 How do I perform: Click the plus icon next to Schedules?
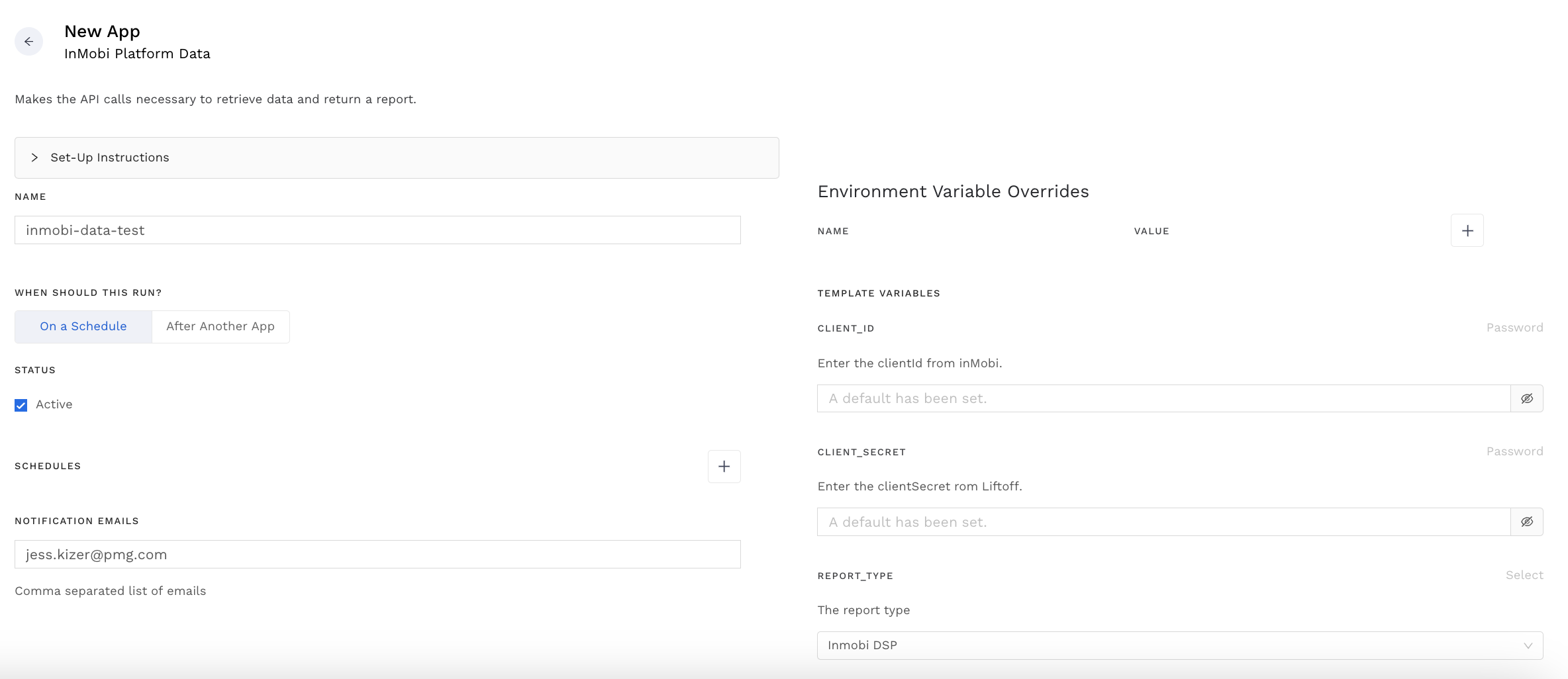pyautogui.click(x=724, y=466)
